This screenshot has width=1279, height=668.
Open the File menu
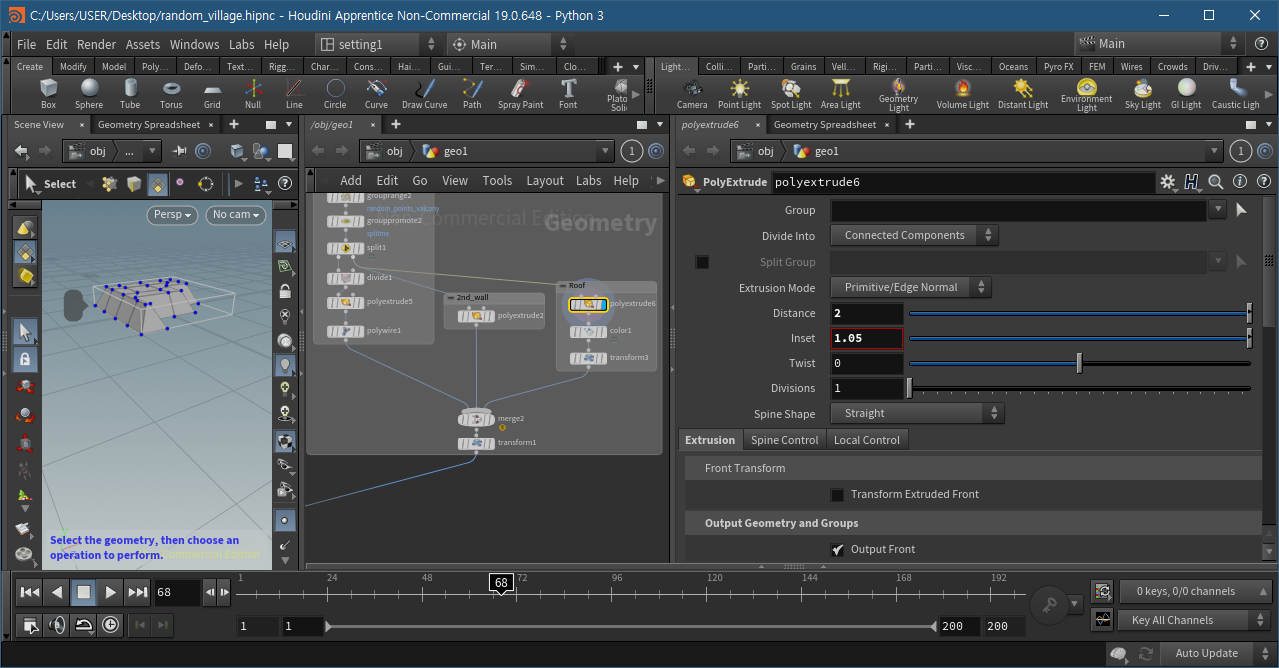27,44
